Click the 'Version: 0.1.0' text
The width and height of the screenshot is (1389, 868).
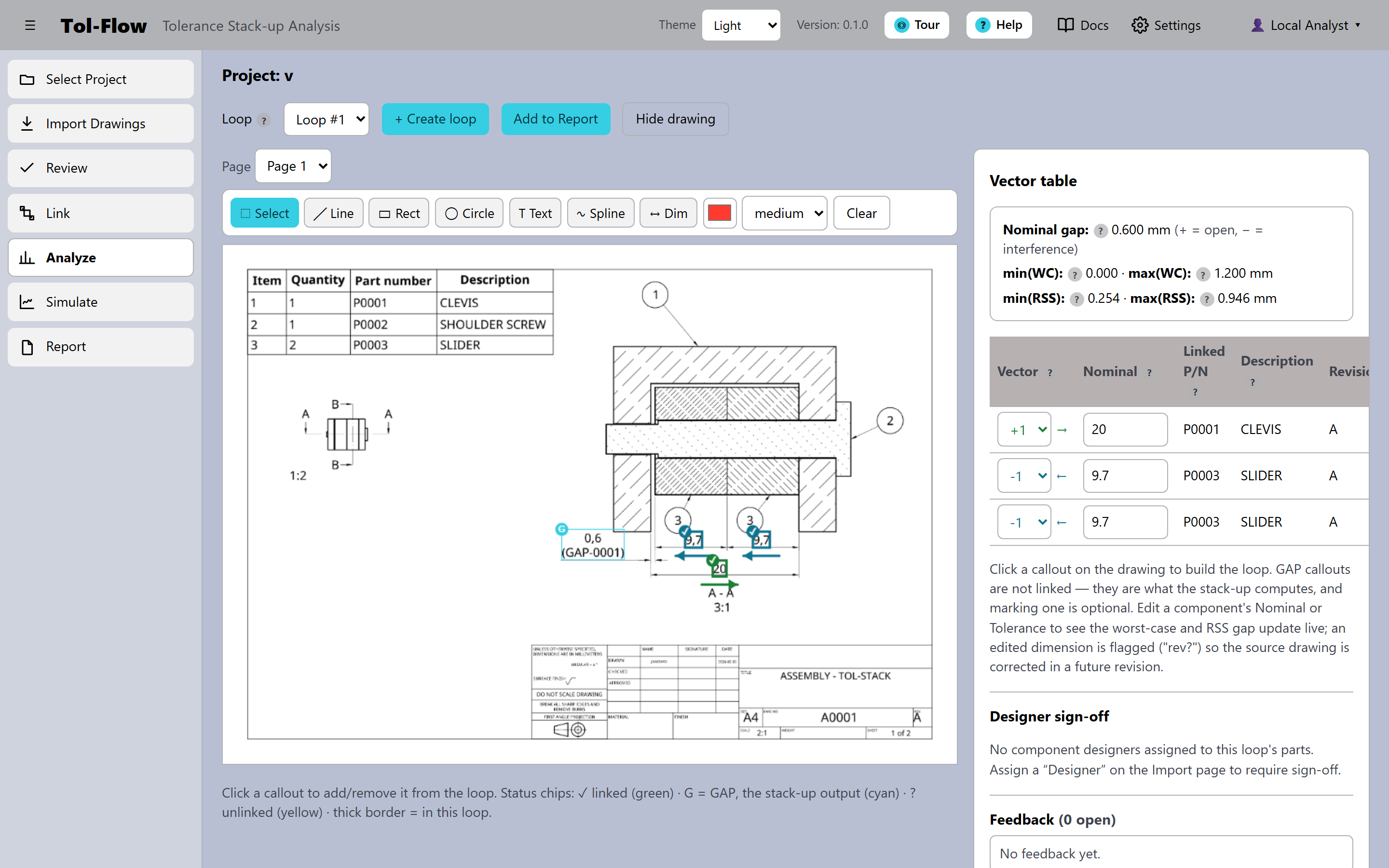(x=832, y=25)
